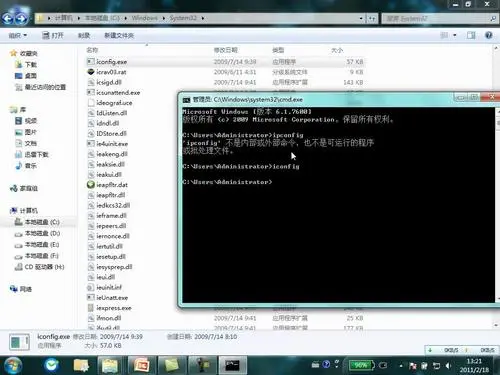This screenshot has height=375, width=500.
Task: Select the System32 breadcrumb segment
Action: point(183,18)
